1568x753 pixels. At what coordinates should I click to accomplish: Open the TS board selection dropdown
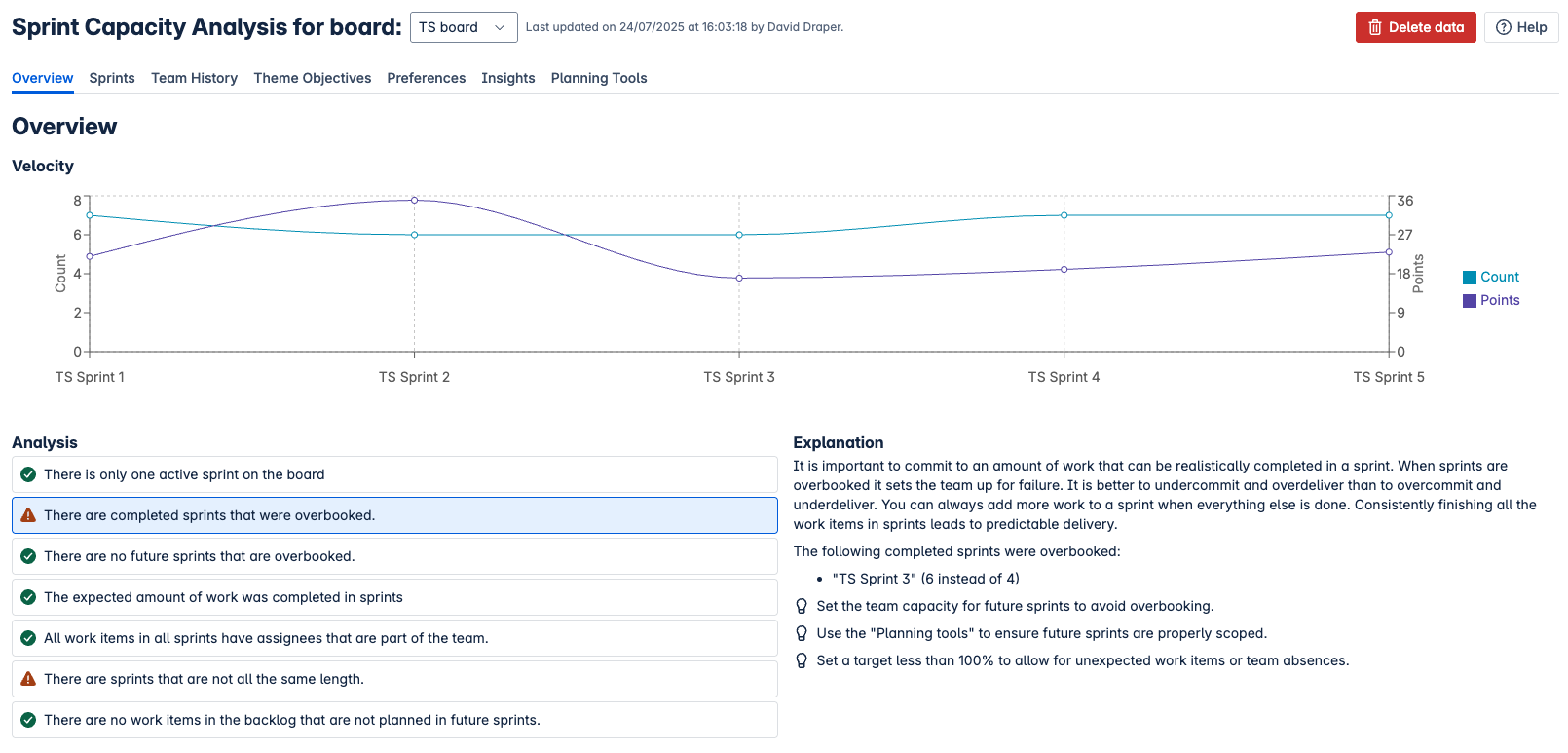(464, 27)
